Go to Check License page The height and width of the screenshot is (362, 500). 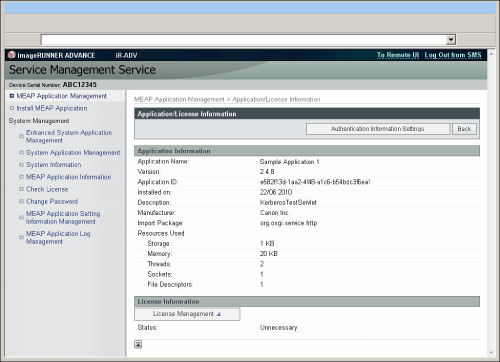point(47,189)
